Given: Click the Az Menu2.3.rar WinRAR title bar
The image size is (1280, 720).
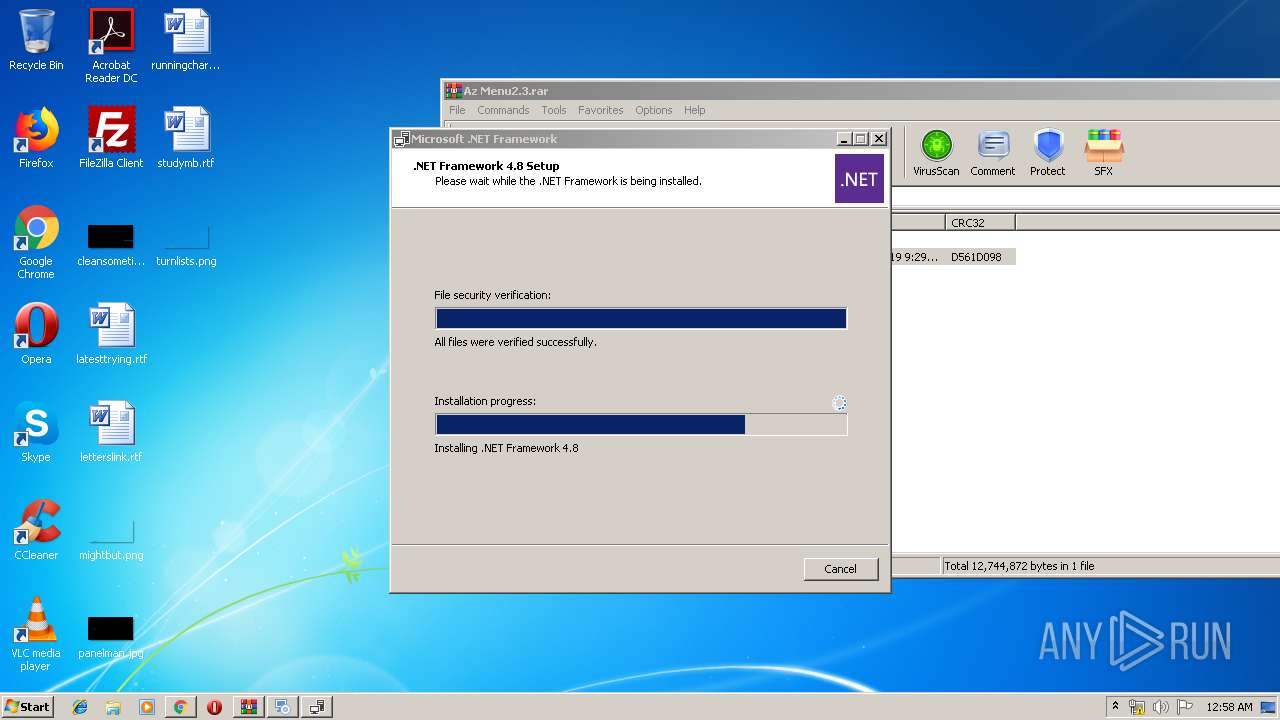Looking at the screenshot, I should click(x=860, y=90).
